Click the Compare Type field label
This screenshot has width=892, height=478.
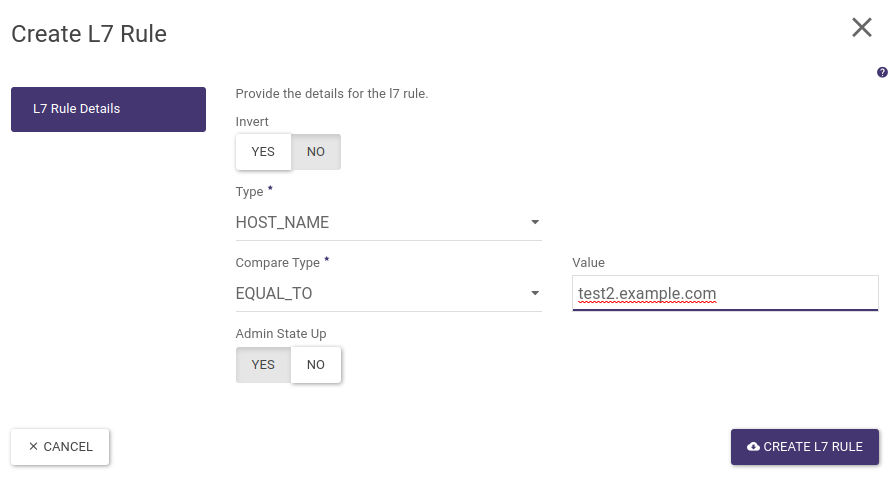pyautogui.click(x=277, y=263)
